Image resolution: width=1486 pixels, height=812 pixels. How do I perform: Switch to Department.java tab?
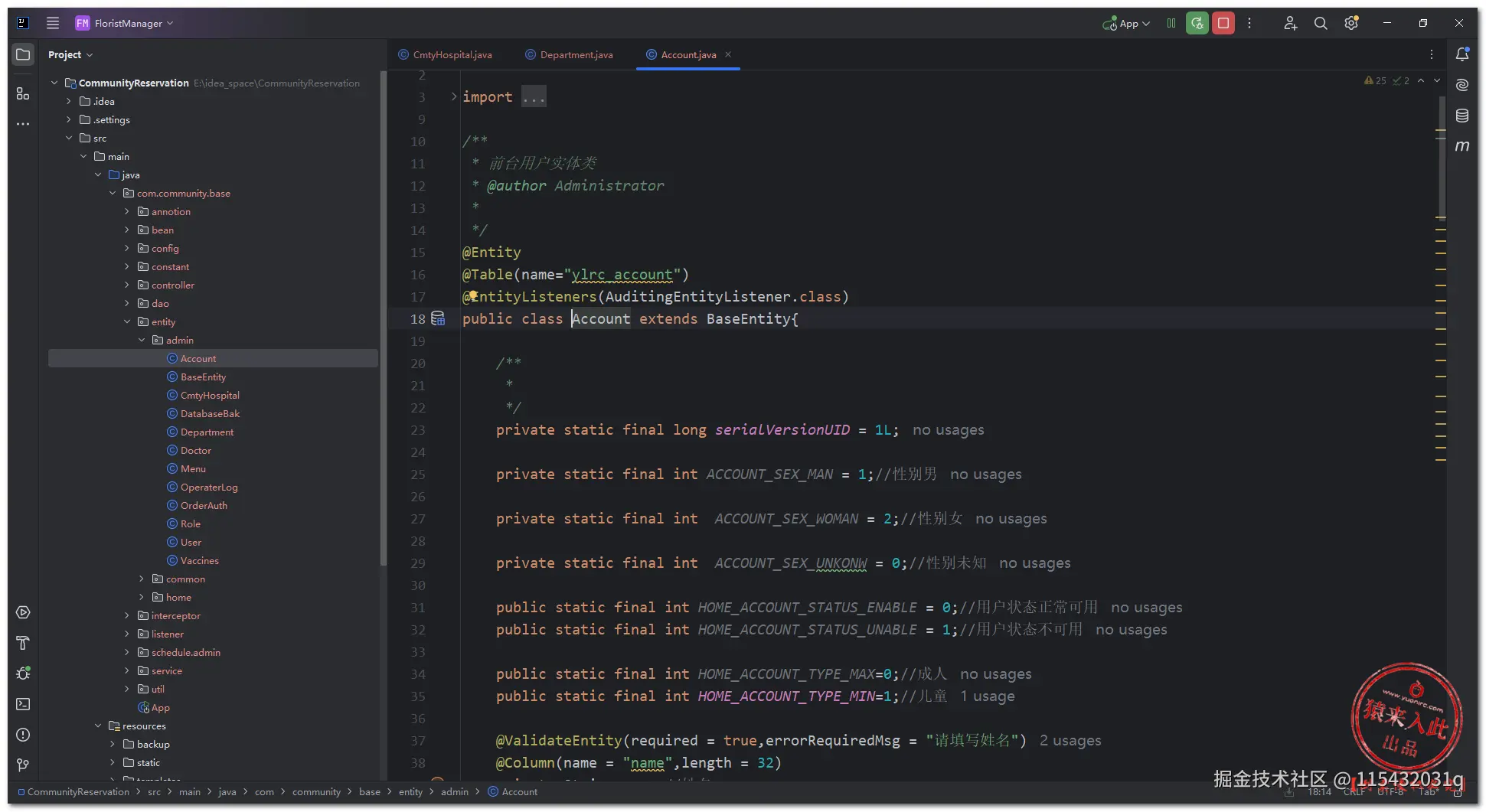(x=570, y=54)
